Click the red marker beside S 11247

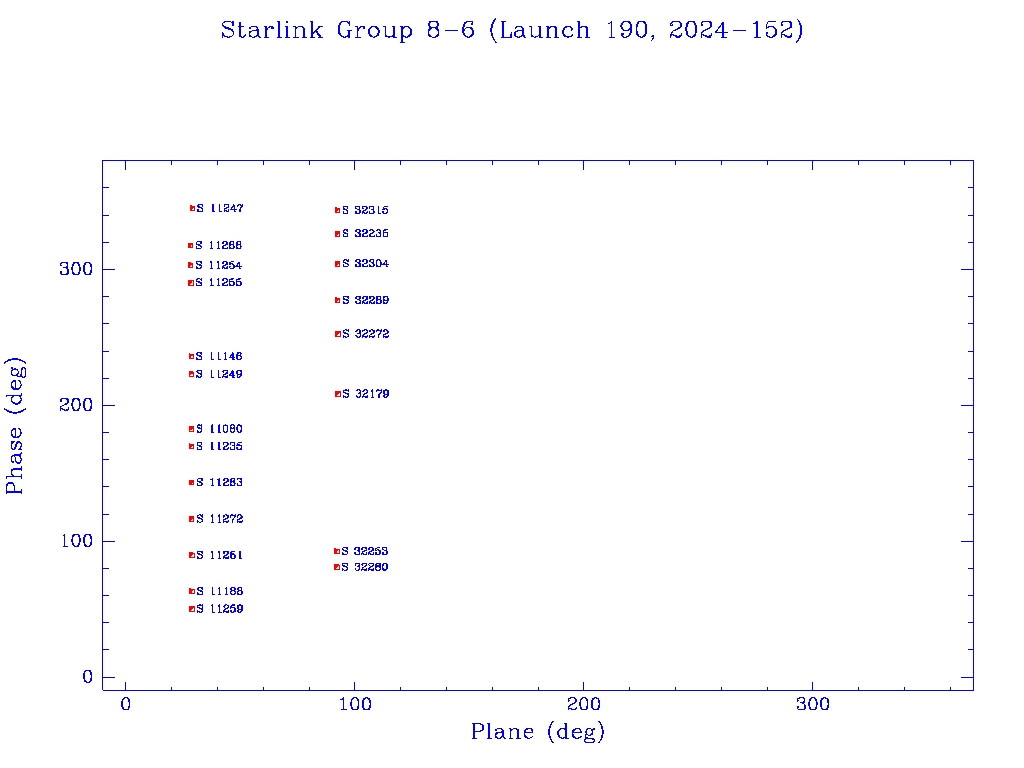tap(193, 208)
